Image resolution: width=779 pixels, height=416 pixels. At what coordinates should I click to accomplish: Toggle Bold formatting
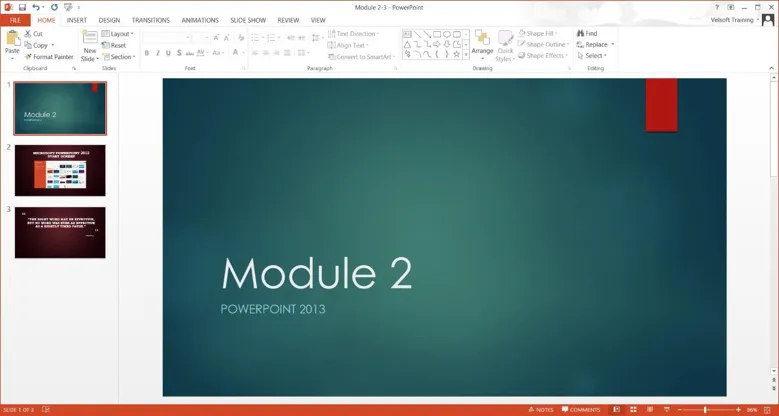pos(147,53)
